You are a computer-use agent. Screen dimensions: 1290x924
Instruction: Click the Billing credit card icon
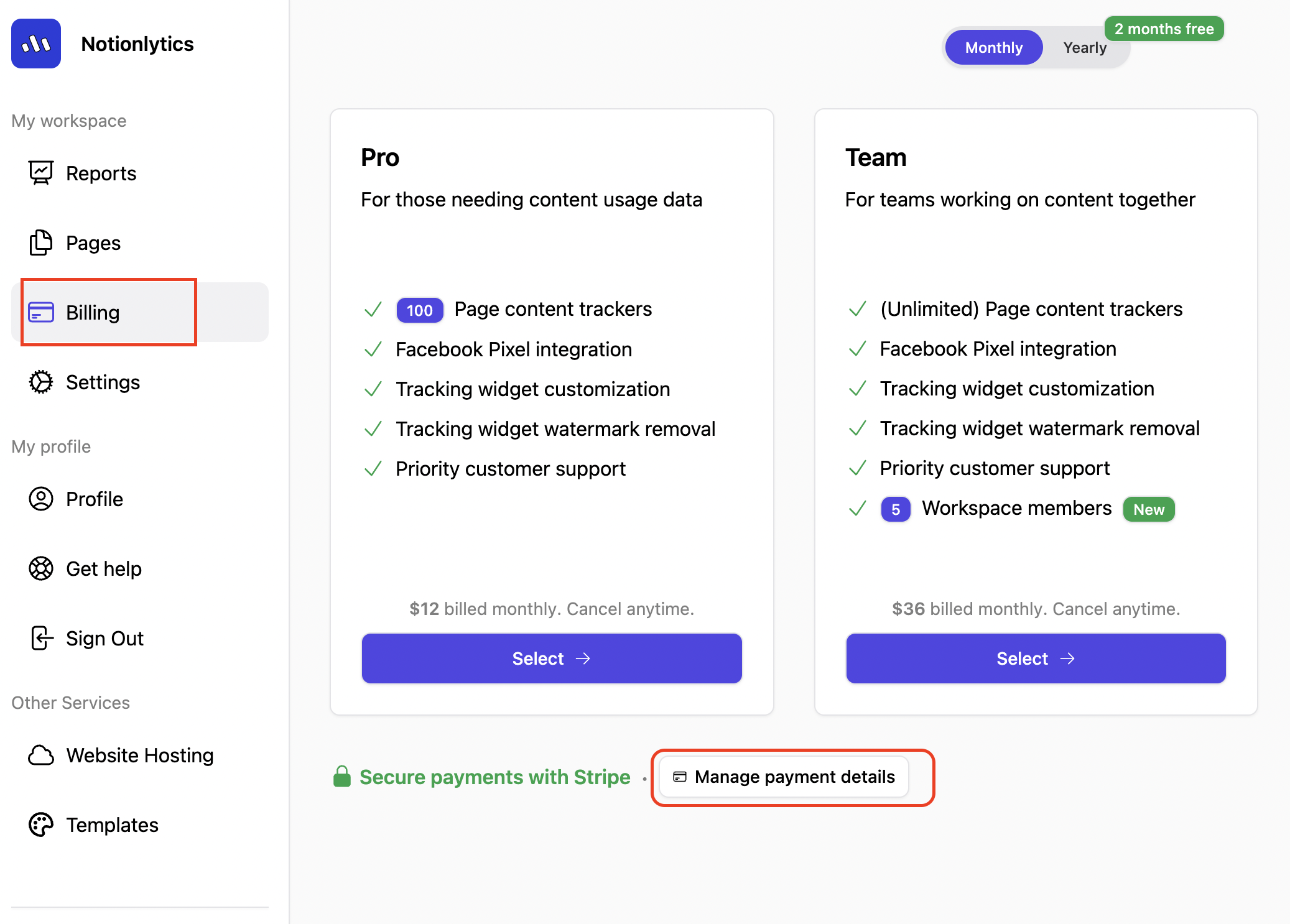(x=41, y=312)
